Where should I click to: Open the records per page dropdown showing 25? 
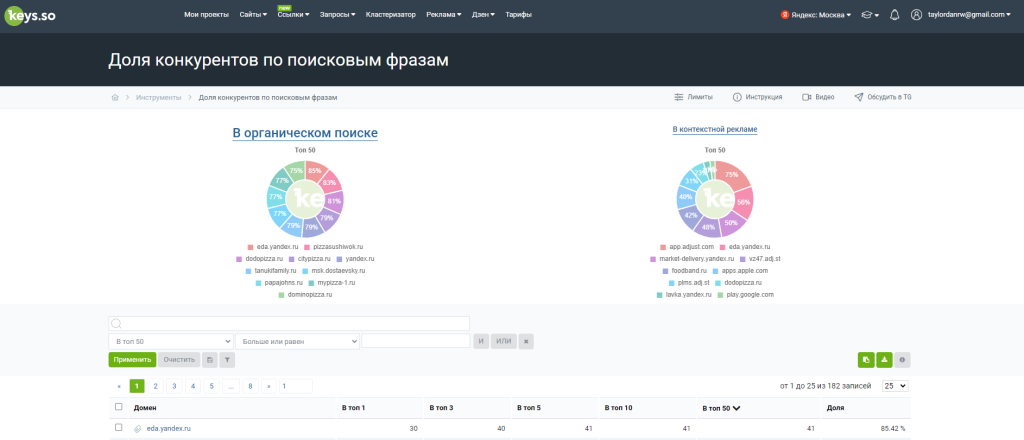(895, 386)
